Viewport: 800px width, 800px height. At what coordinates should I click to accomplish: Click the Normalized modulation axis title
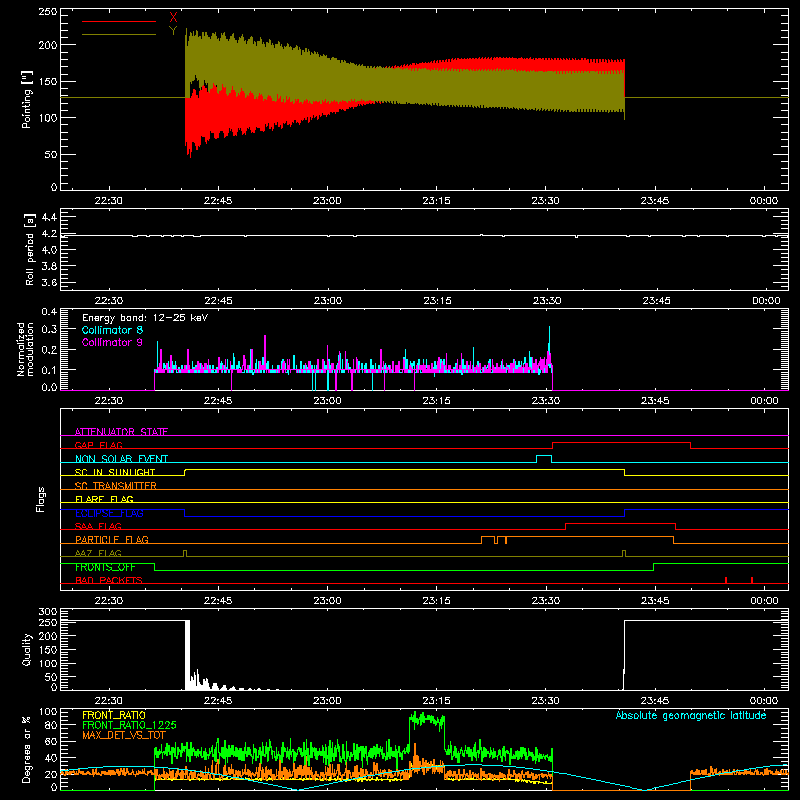coord(25,349)
